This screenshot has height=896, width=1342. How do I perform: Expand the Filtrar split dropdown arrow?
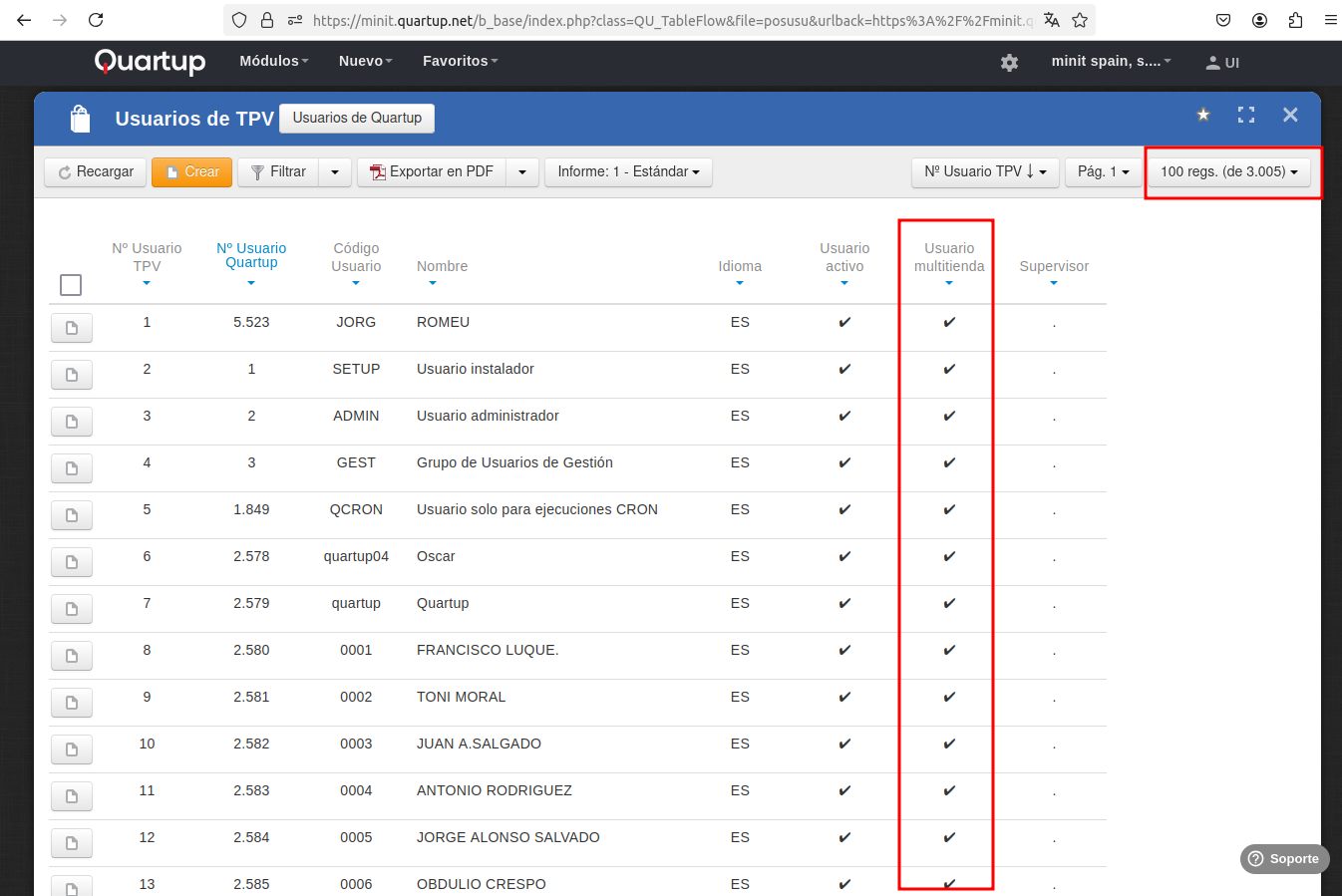click(335, 172)
